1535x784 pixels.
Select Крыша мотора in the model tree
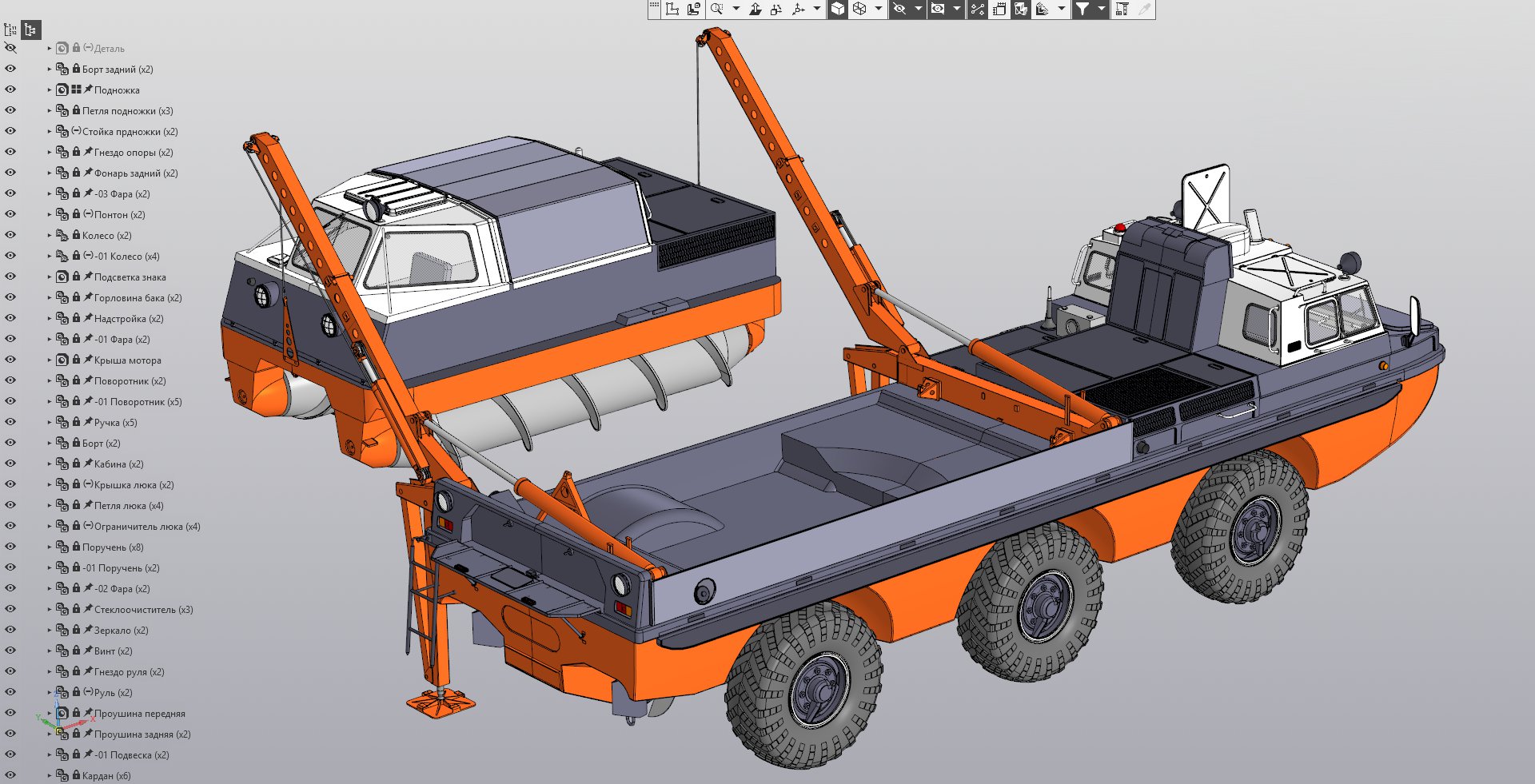127,360
